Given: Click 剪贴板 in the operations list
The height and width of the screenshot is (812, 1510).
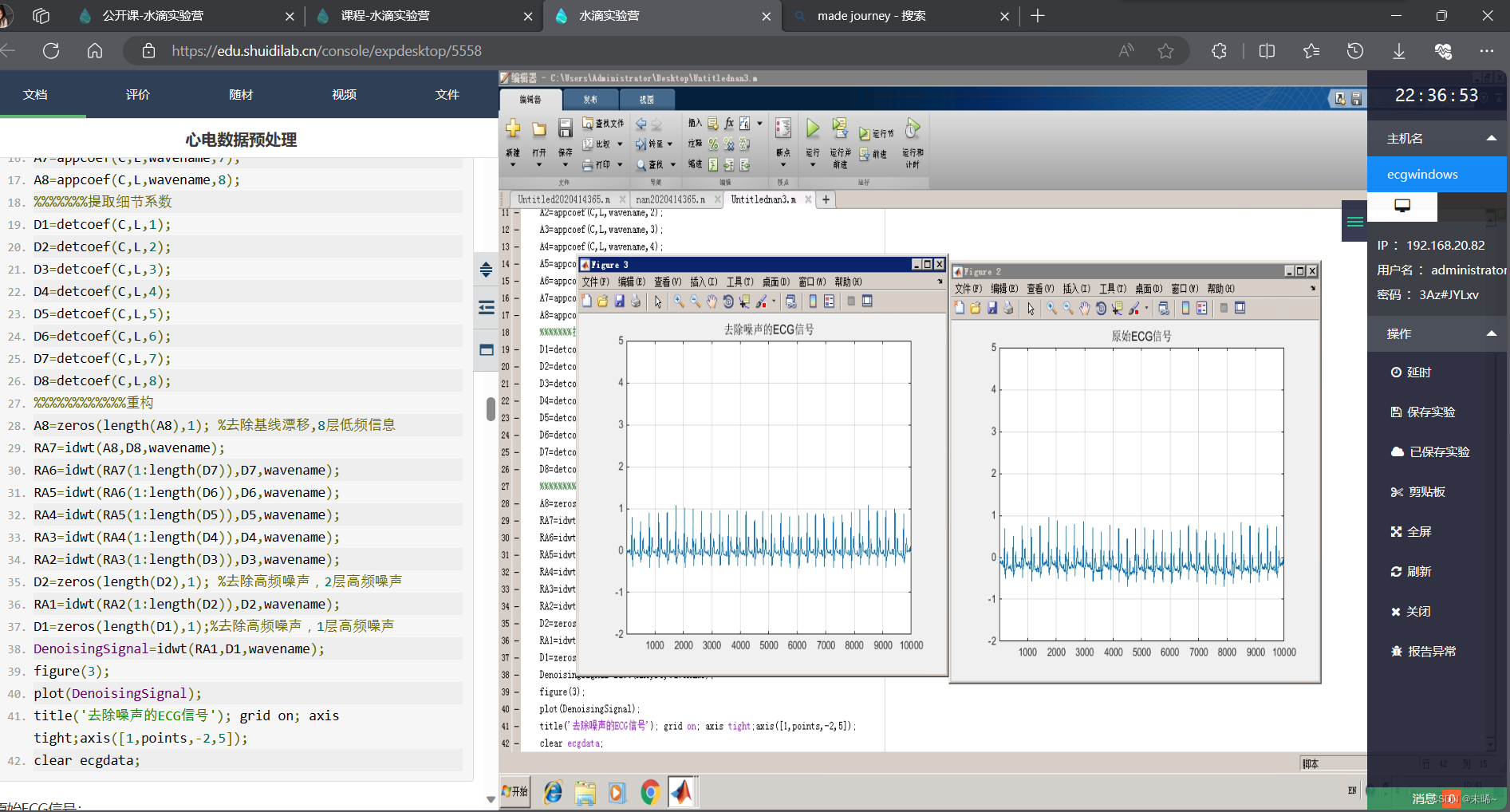Looking at the screenshot, I should [x=1417, y=491].
